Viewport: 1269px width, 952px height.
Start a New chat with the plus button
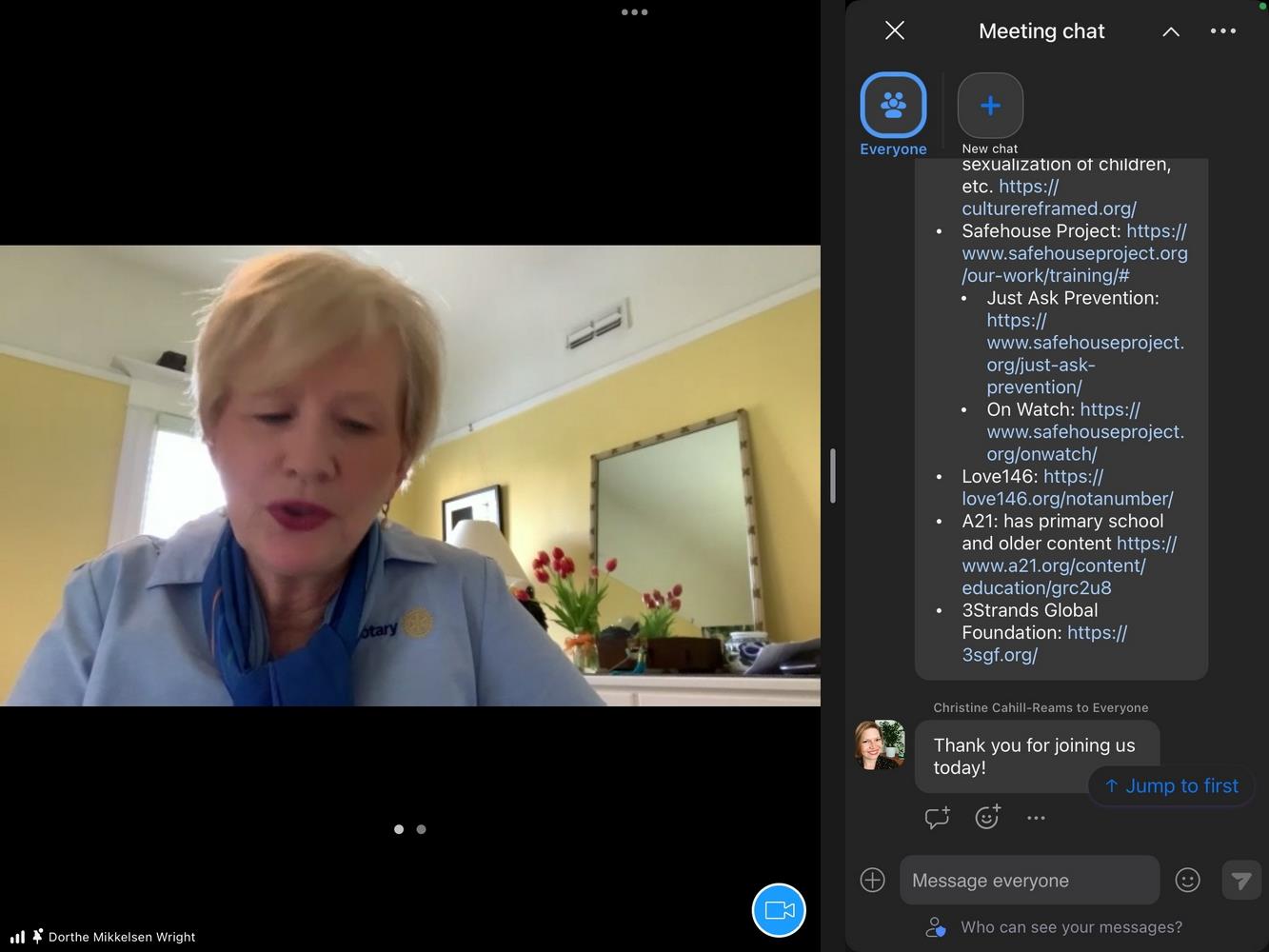pyautogui.click(x=990, y=106)
